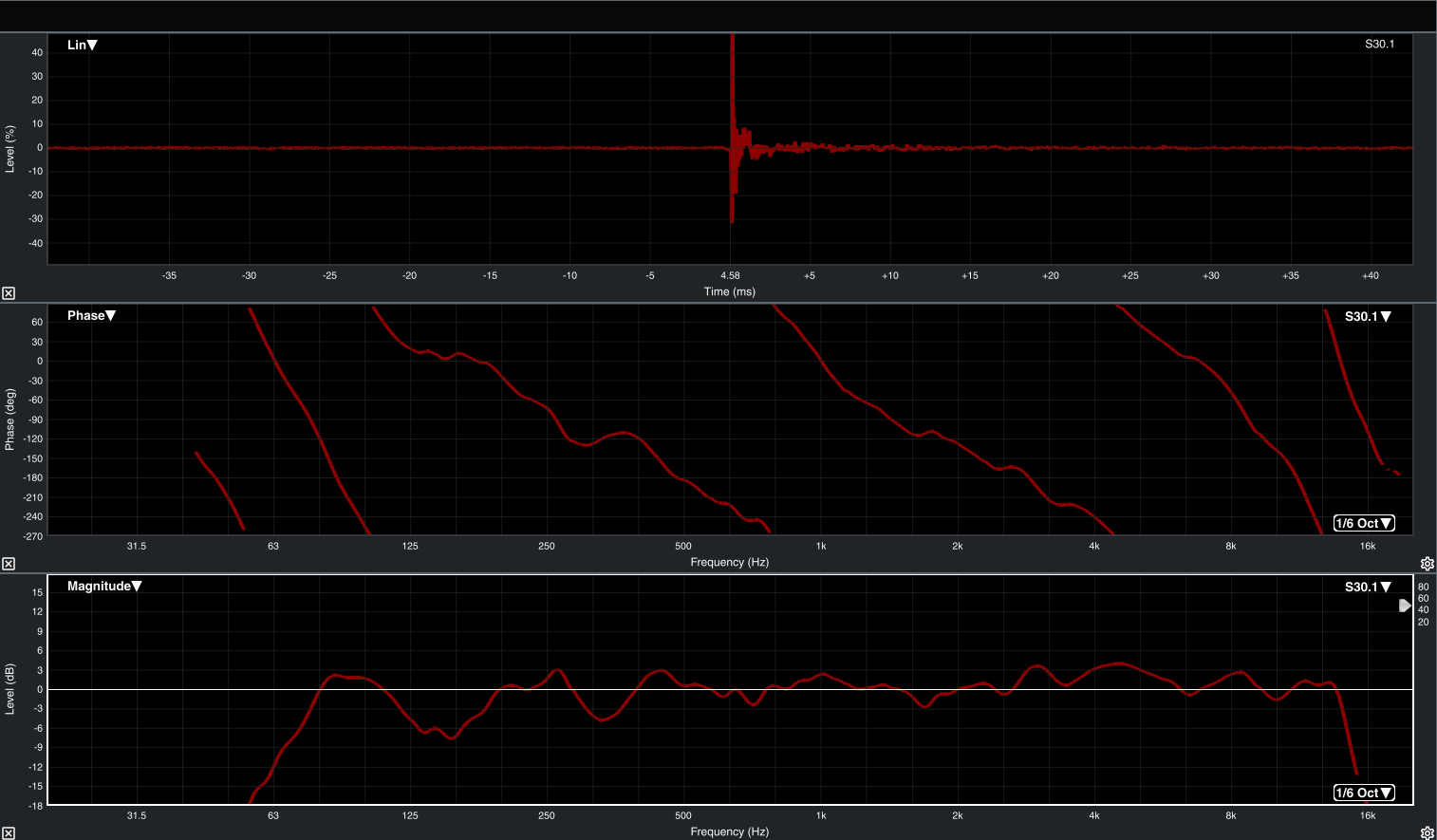This screenshot has height=840, width=1437.
Task: Click the Time (ms) axis label
Action: point(729,291)
